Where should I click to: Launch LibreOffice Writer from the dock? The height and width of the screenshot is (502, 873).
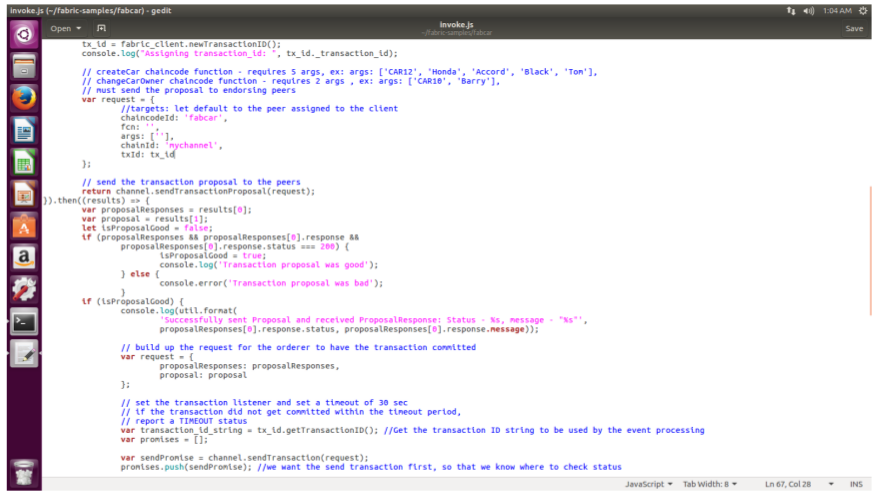22,130
